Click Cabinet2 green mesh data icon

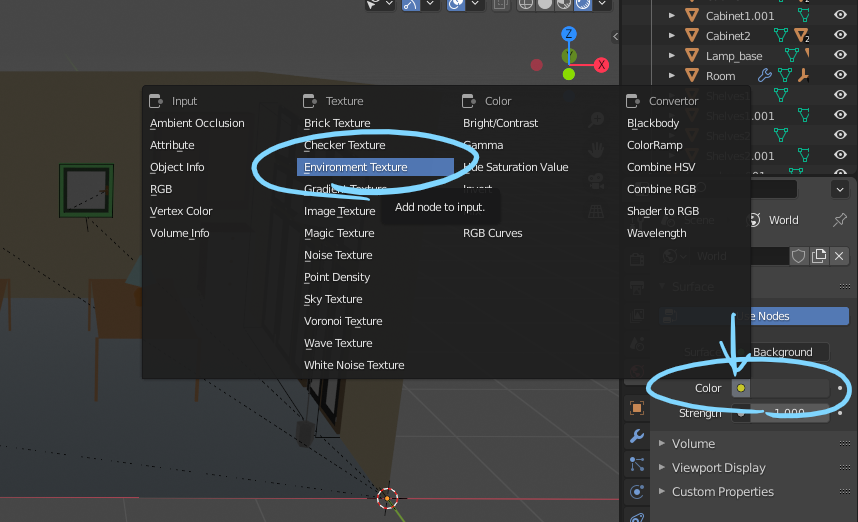click(x=781, y=36)
